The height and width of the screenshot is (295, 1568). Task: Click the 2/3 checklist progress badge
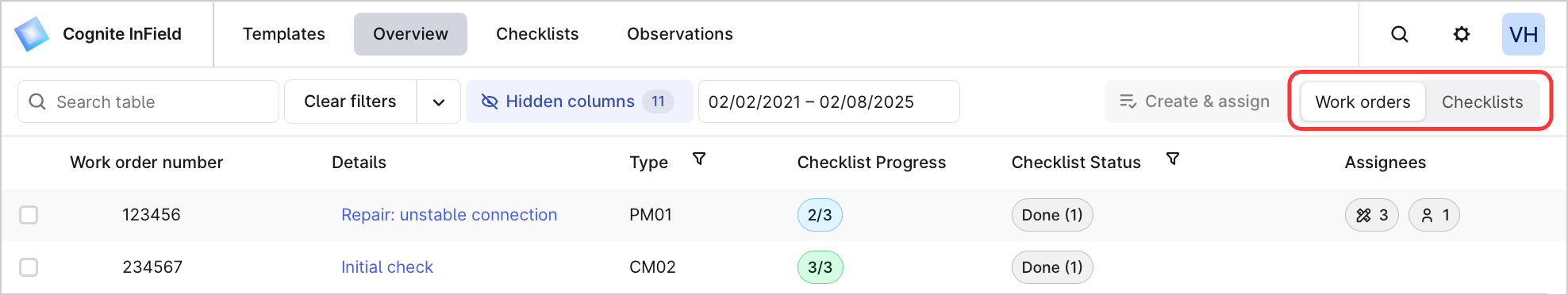point(820,215)
